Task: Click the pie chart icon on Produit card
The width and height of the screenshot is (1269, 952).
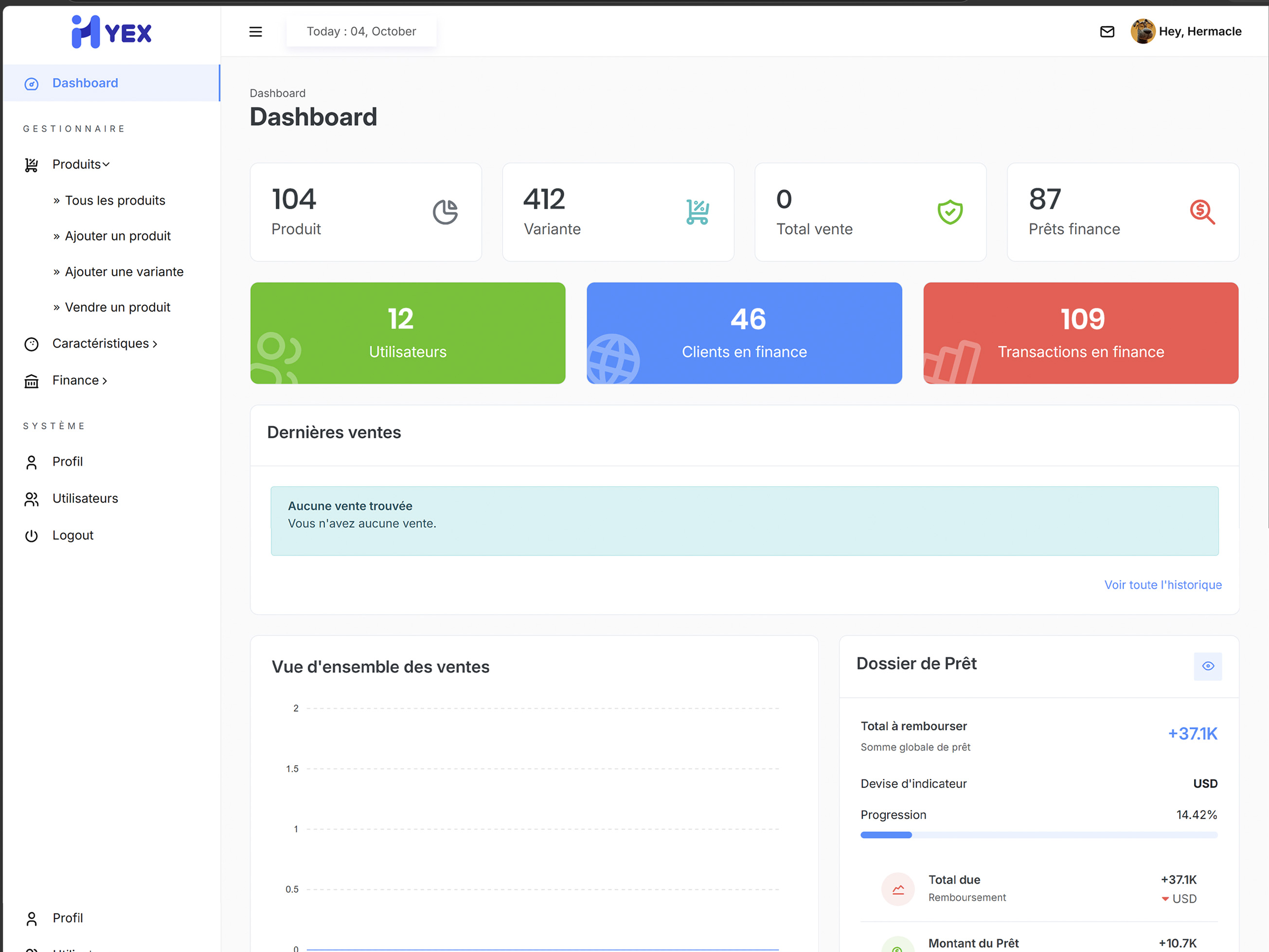Action: point(445,212)
